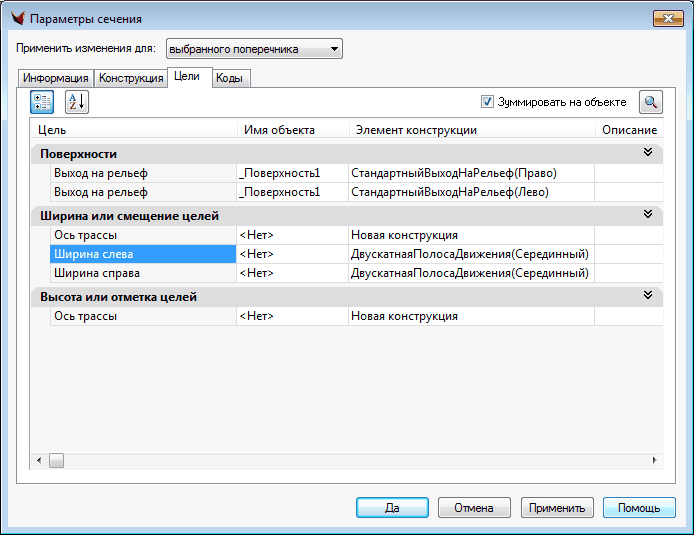Click object name cell for 'Ширина слева'

click(291, 254)
